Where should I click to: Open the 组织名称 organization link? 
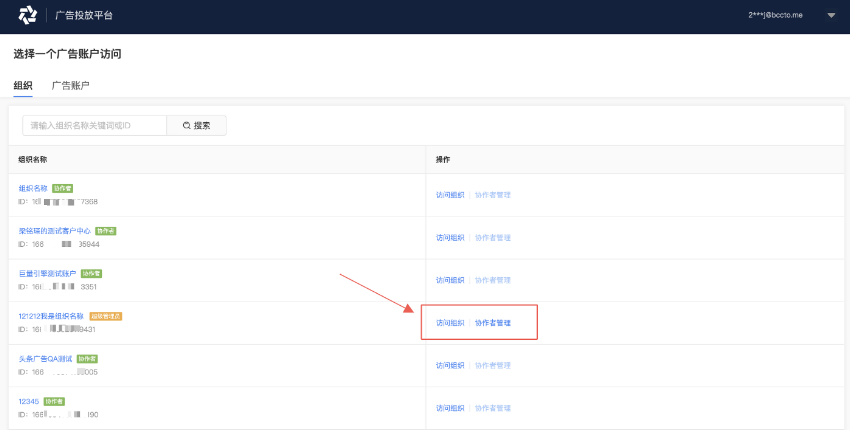33,188
